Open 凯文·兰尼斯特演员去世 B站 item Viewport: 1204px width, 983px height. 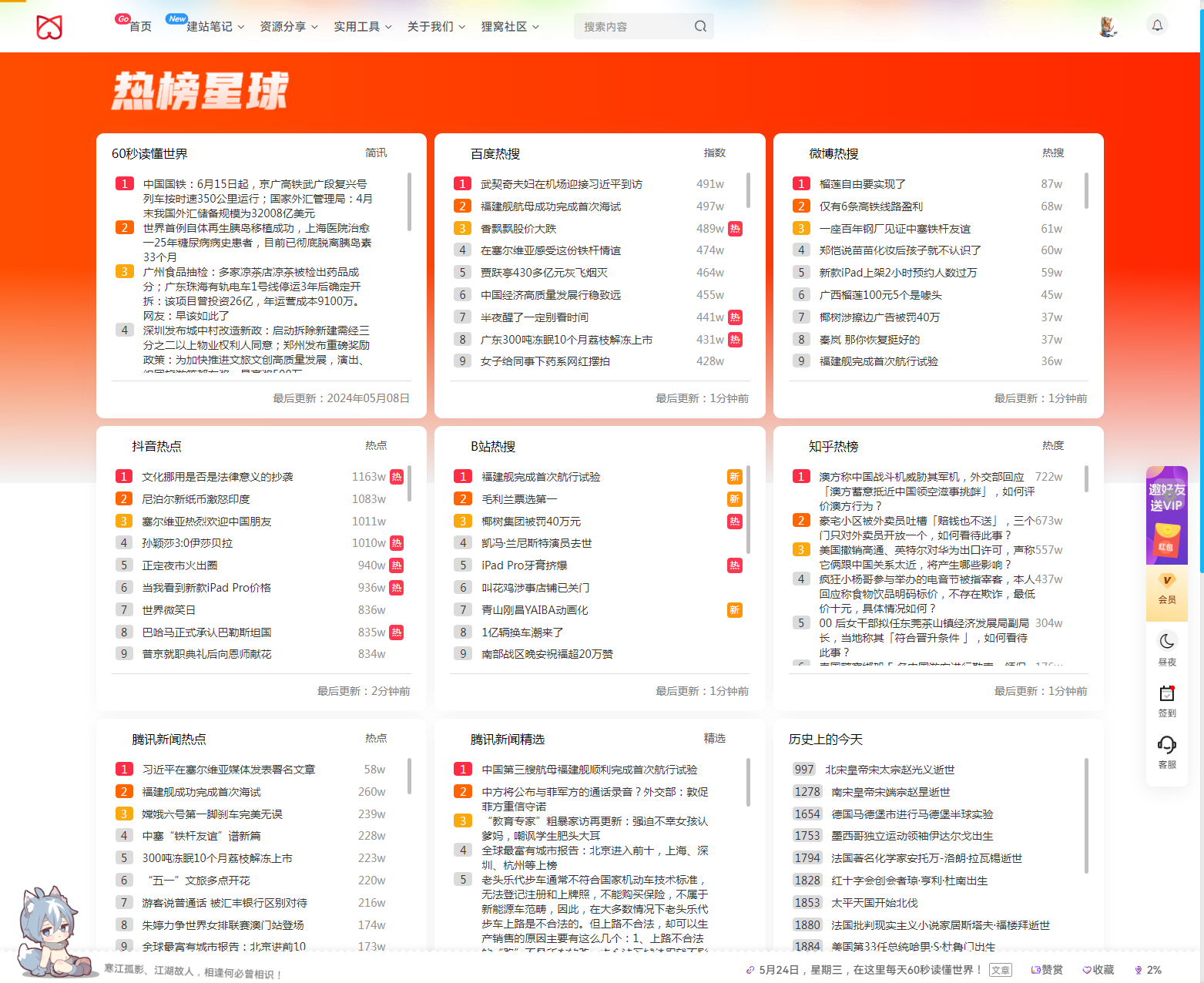point(537,543)
